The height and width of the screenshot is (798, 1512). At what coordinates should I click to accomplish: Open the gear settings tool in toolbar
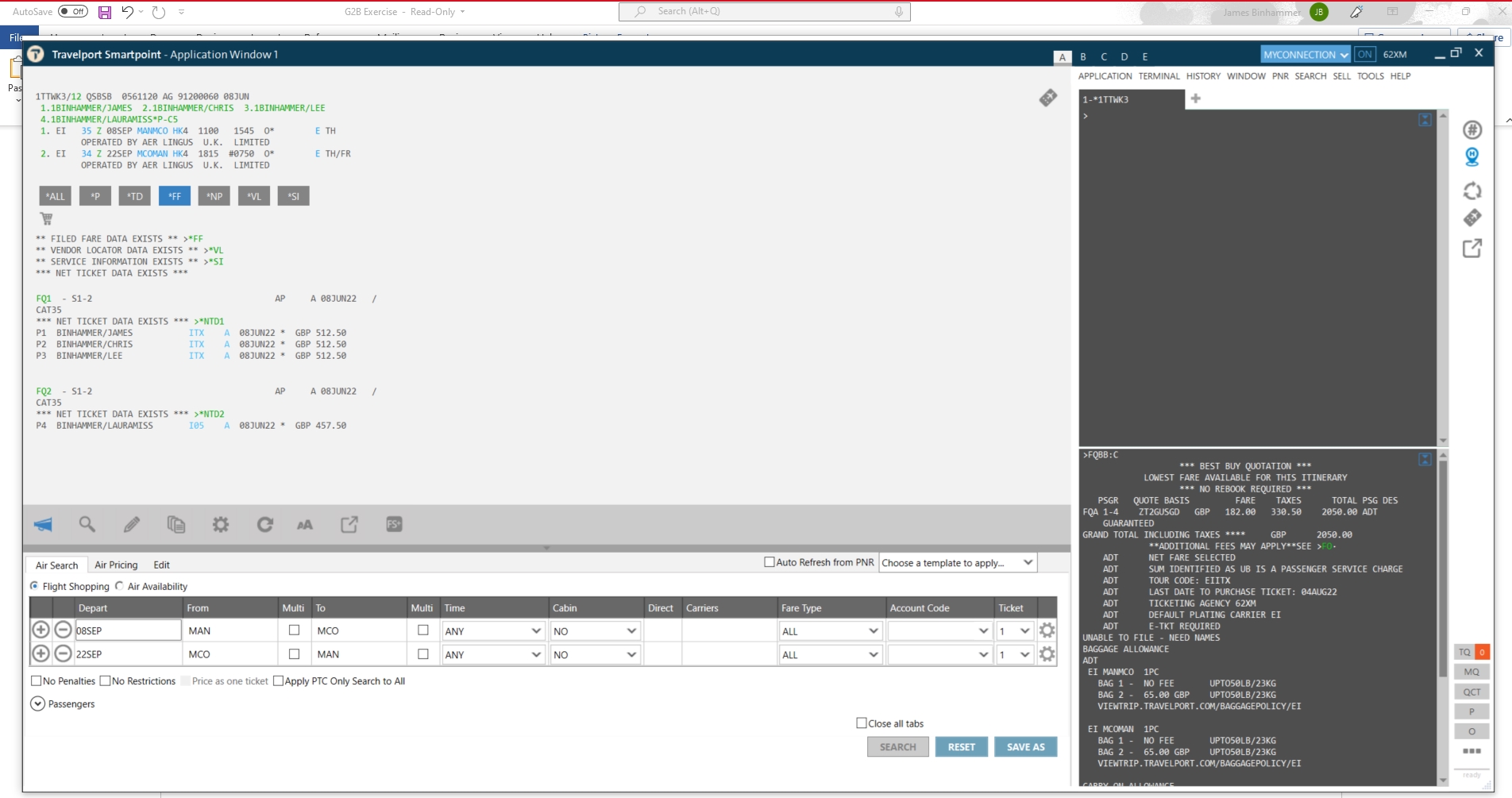click(221, 524)
